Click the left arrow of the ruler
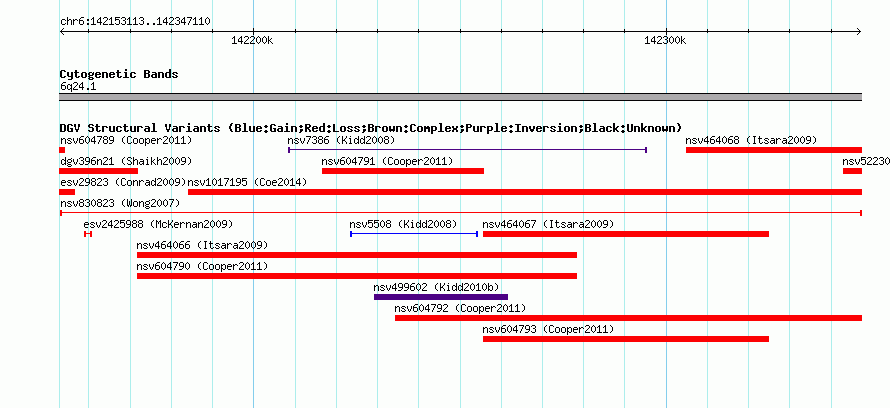The image size is (890, 408). (62, 31)
